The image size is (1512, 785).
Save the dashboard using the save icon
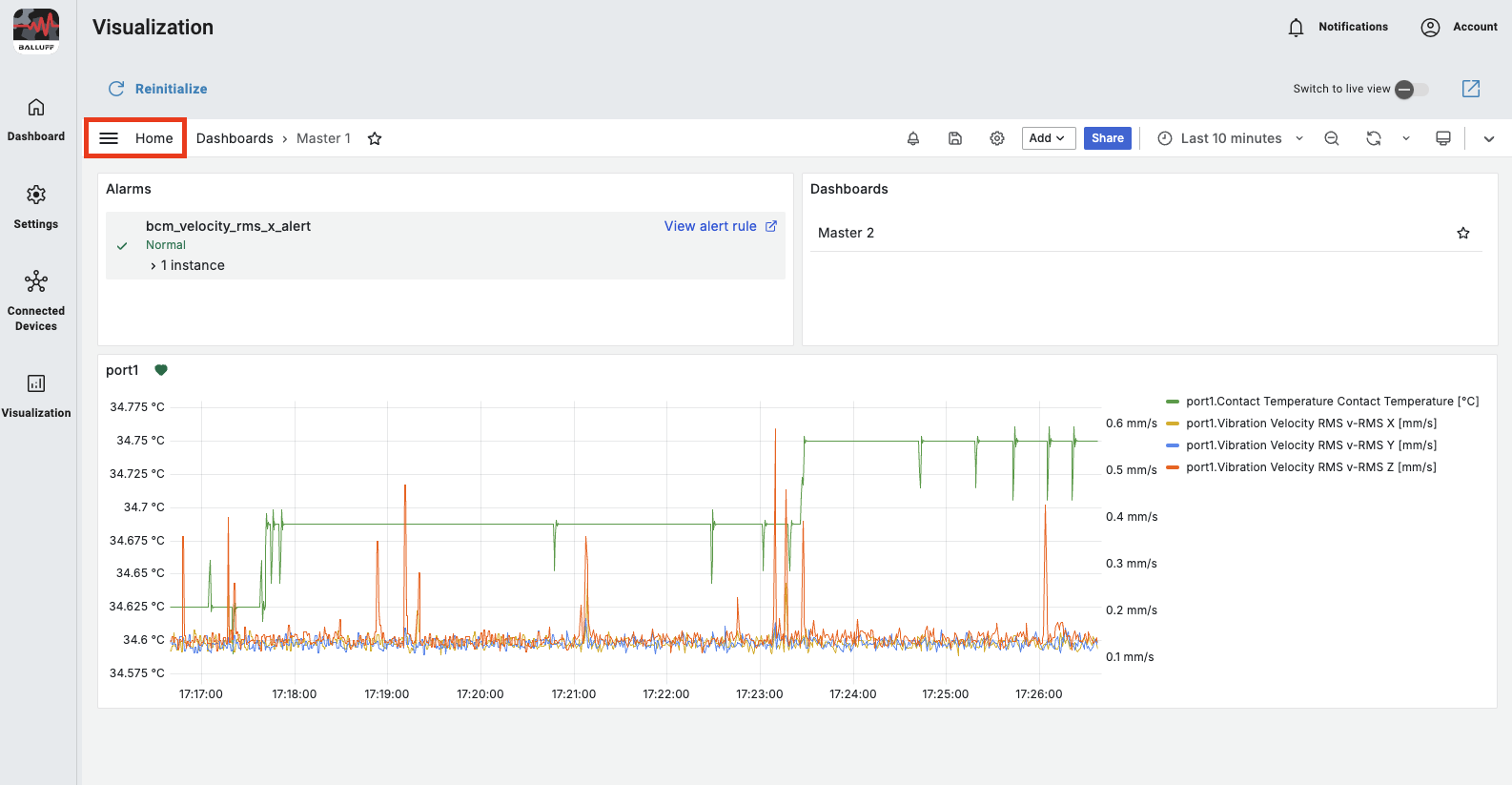tap(955, 138)
